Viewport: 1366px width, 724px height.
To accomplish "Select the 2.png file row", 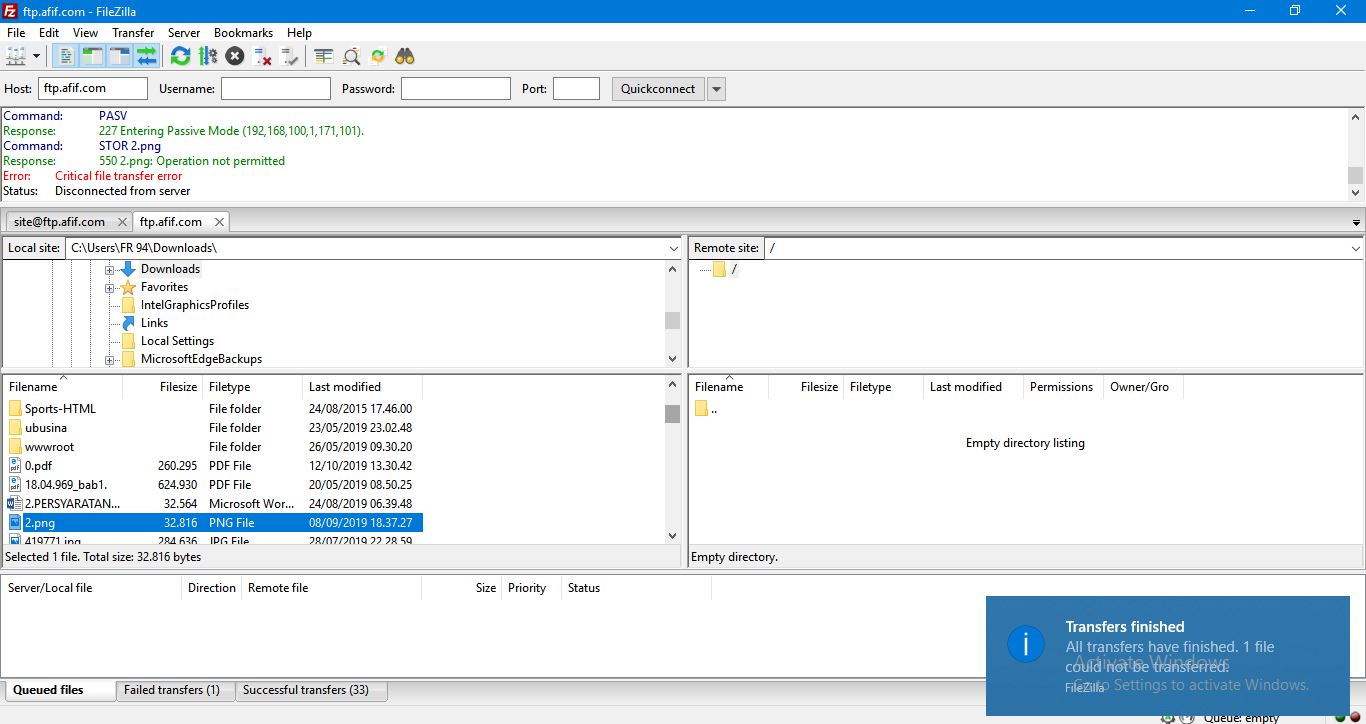I will click(x=214, y=523).
